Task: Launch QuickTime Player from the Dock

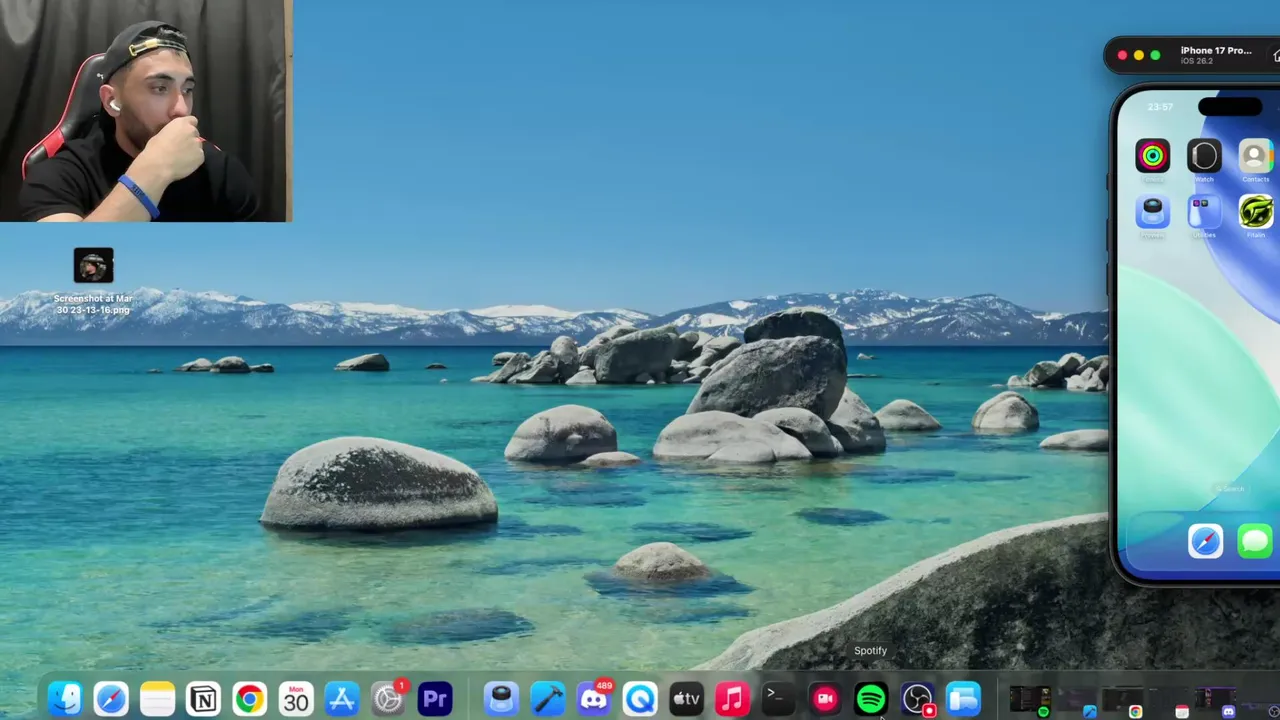Action: click(640, 699)
